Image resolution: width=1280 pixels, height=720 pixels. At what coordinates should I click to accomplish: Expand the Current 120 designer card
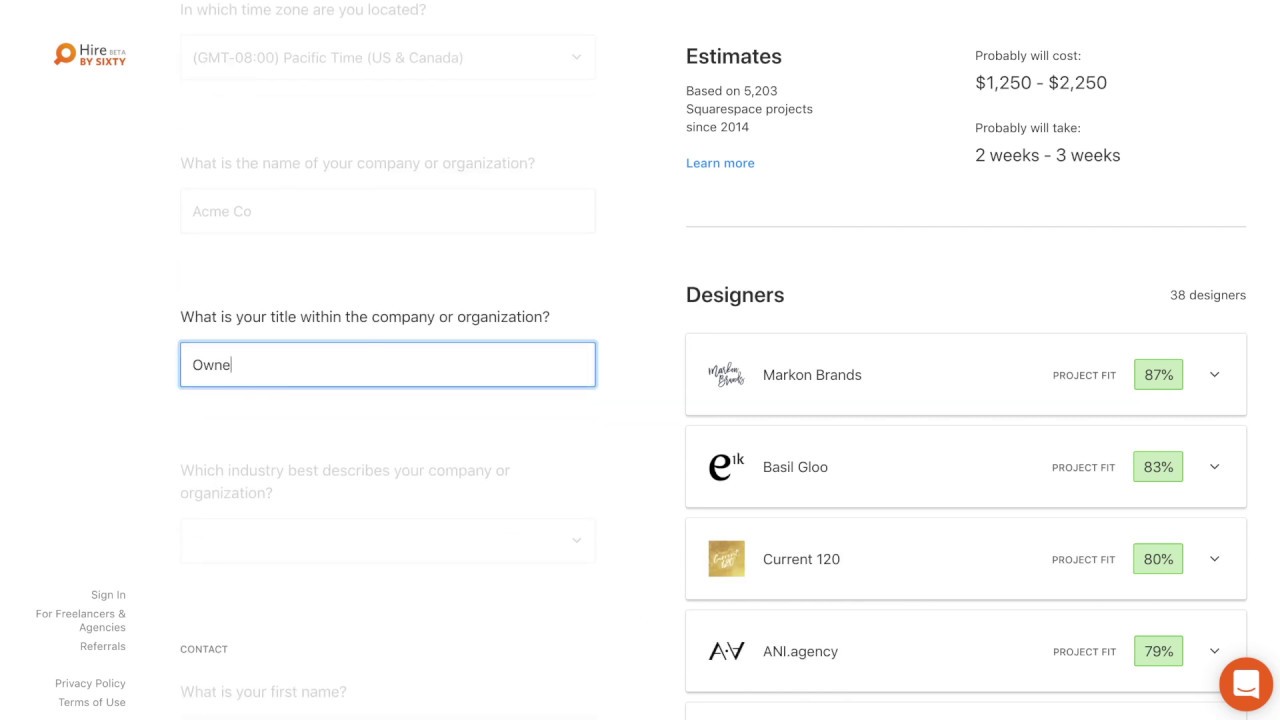coord(1214,559)
